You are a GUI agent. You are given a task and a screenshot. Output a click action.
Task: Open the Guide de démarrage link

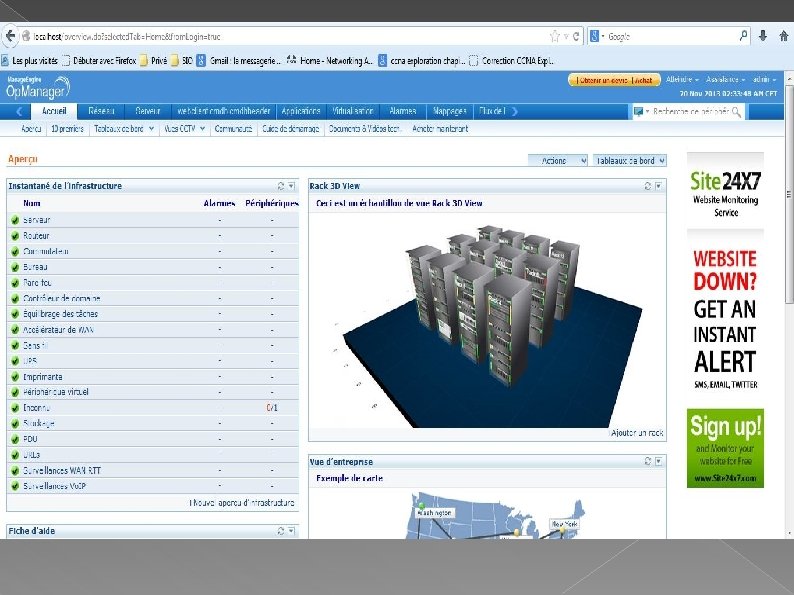click(x=291, y=129)
